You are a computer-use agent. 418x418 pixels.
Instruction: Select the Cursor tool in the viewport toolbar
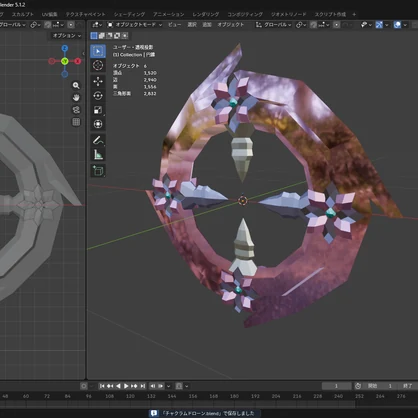98,66
